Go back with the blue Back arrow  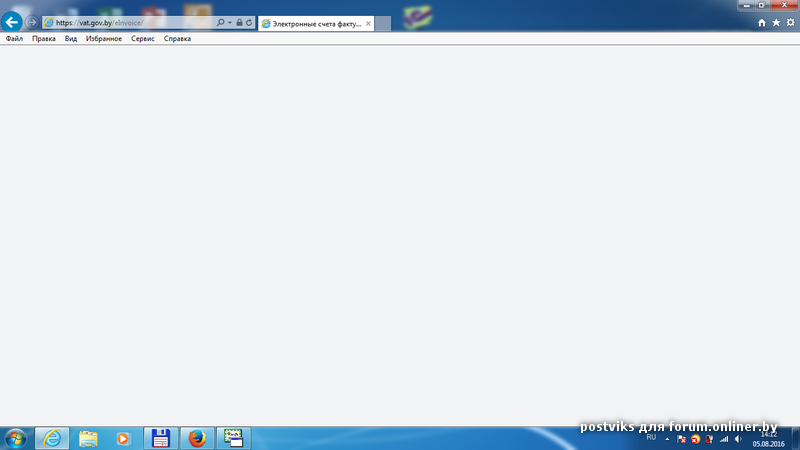(12, 22)
